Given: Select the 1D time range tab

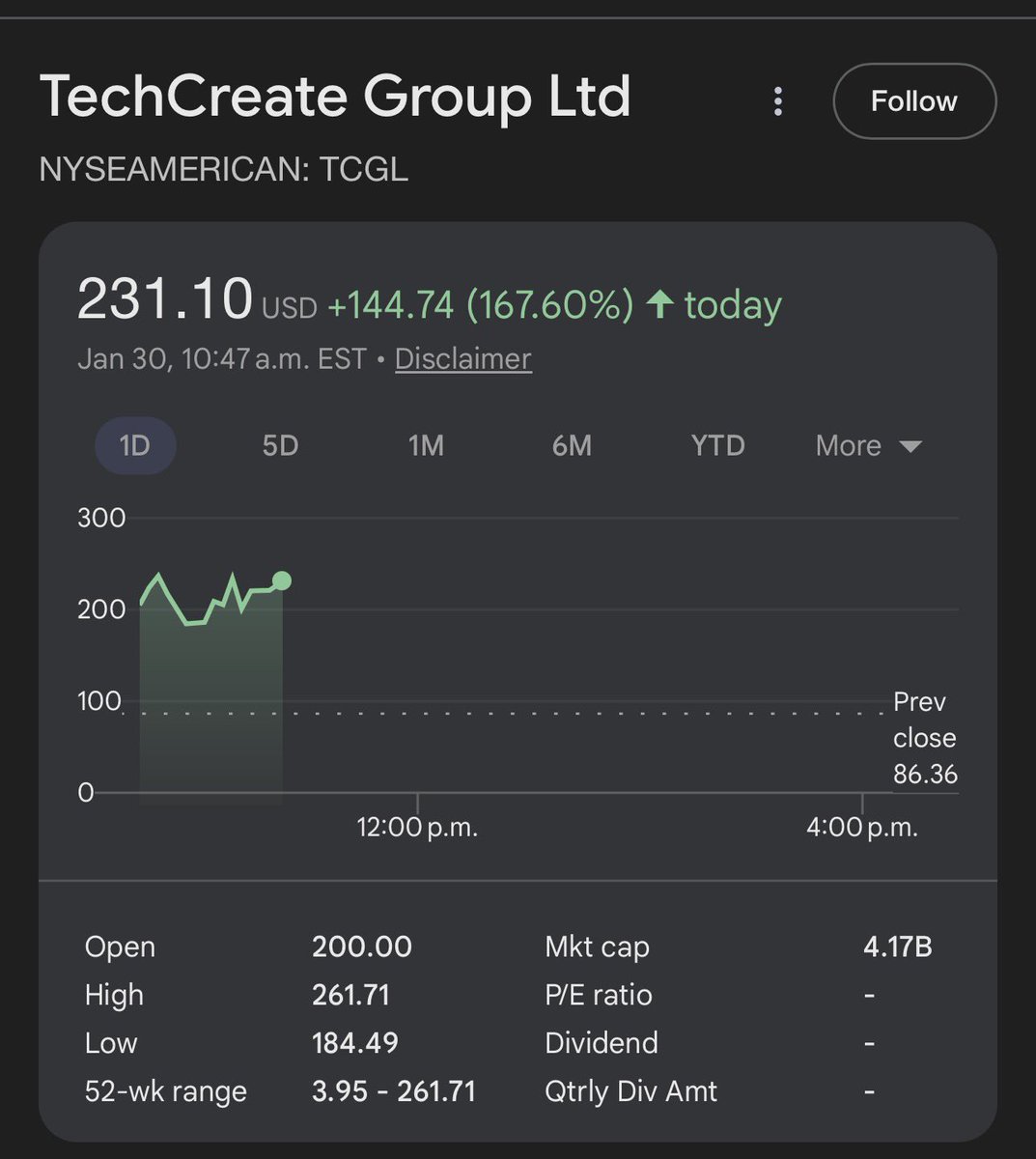Looking at the screenshot, I should [135, 445].
